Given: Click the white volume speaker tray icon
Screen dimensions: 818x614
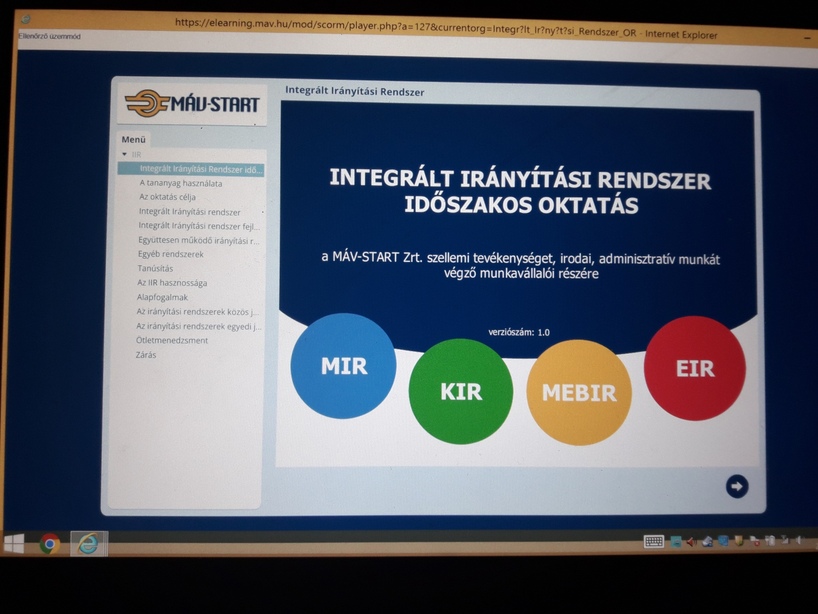Looking at the screenshot, I should tap(800, 540).
